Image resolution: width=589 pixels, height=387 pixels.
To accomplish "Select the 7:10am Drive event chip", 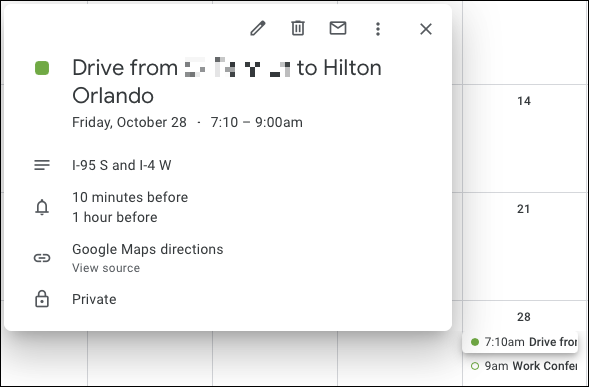I will coord(520,342).
